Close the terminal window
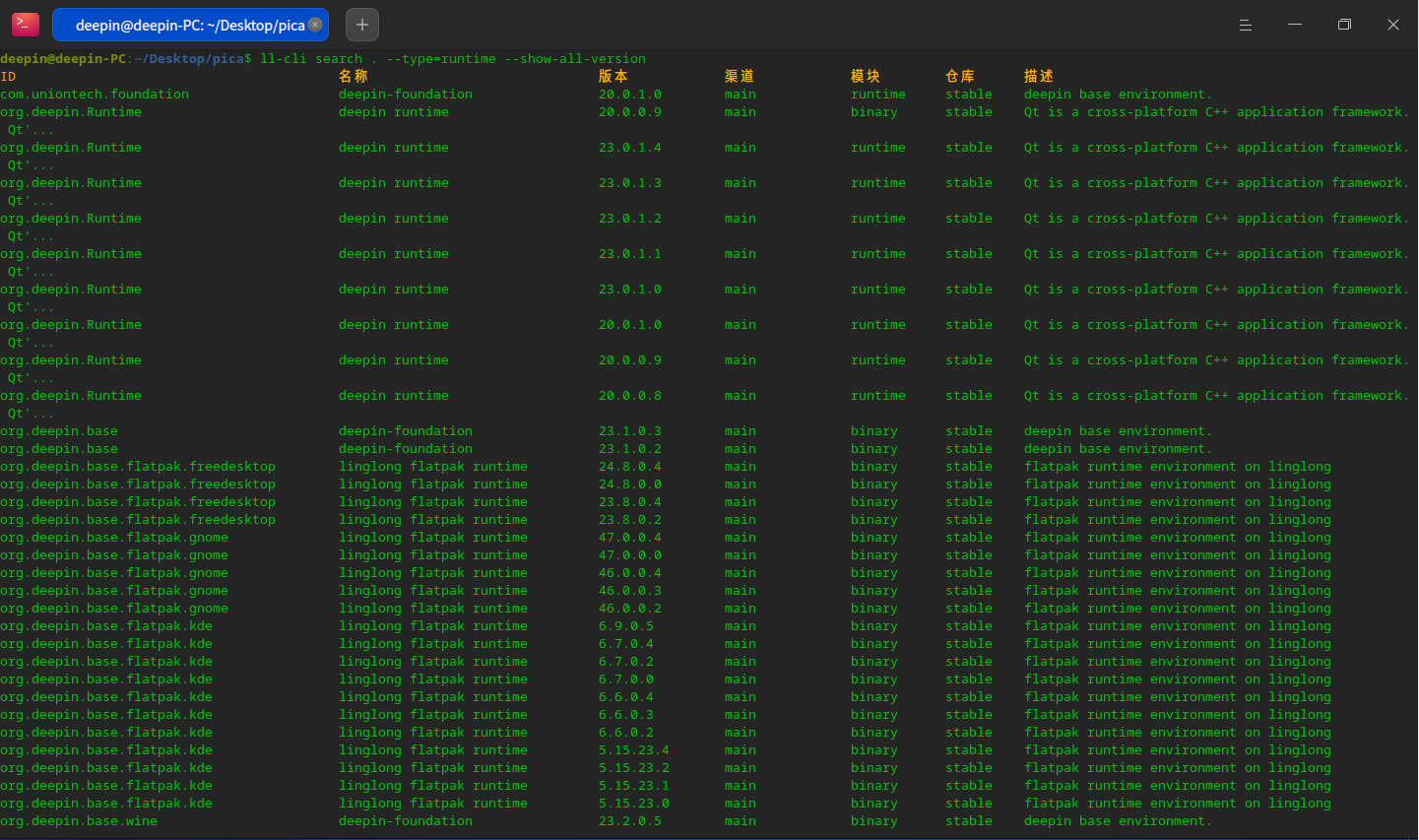The height and width of the screenshot is (840, 1419). tap(1393, 25)
